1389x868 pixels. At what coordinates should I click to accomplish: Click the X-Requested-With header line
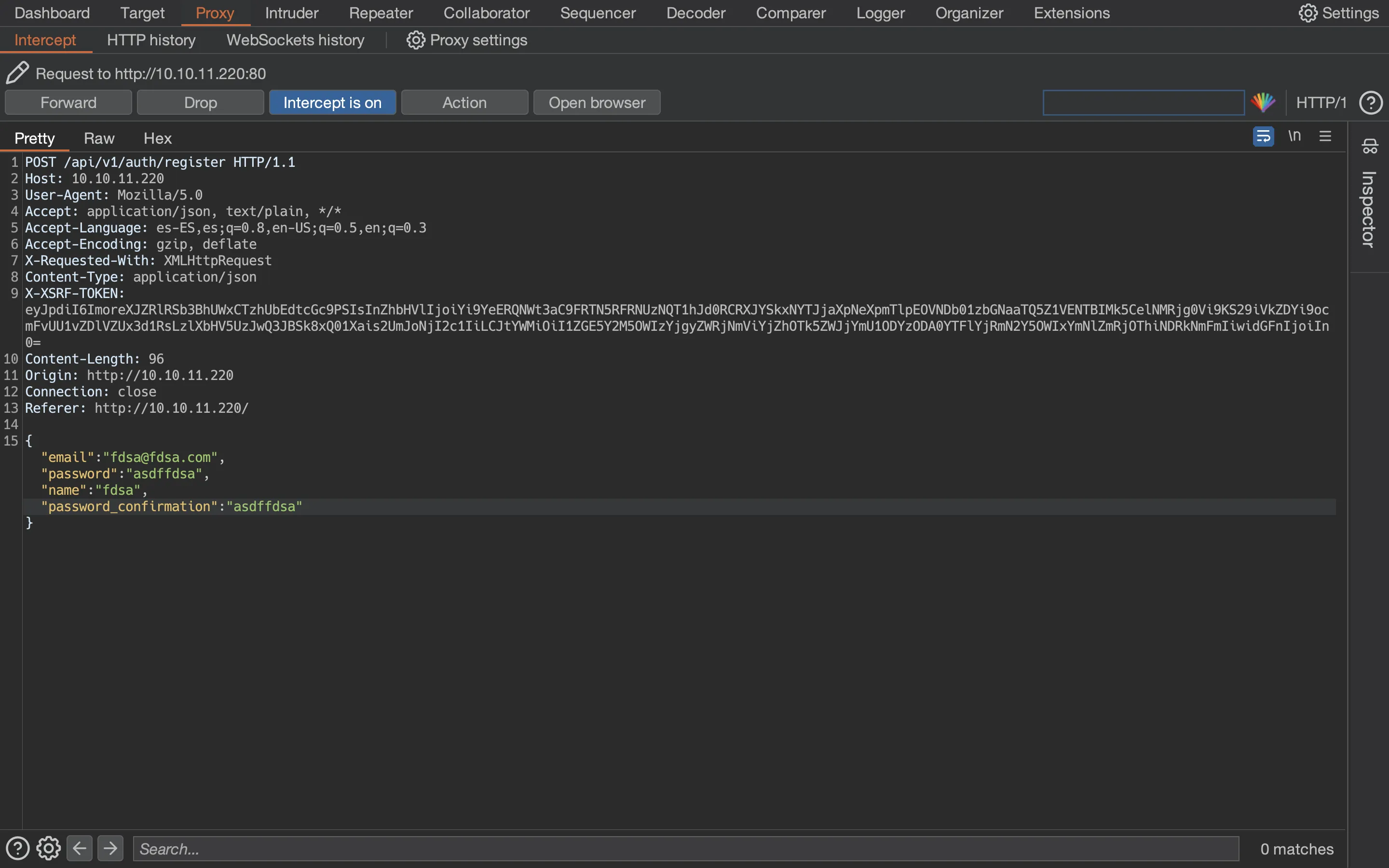coord(148,260)
